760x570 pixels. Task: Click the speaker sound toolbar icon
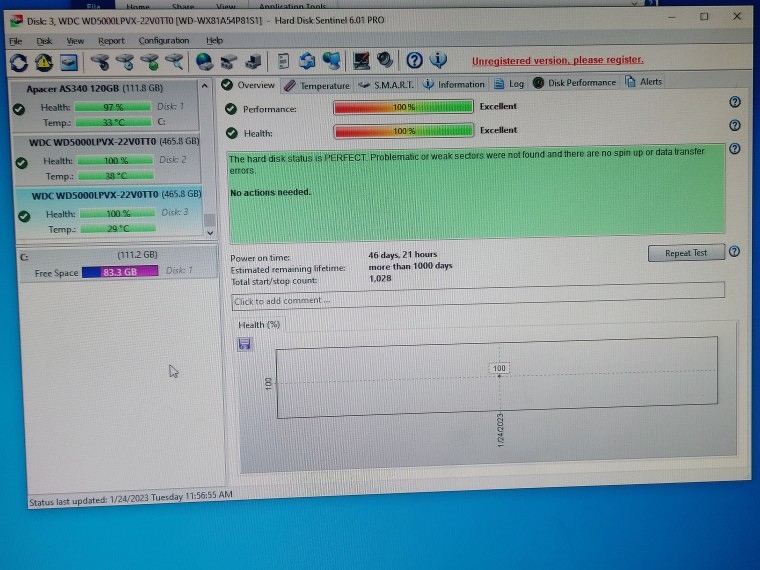tap(385, 60)
